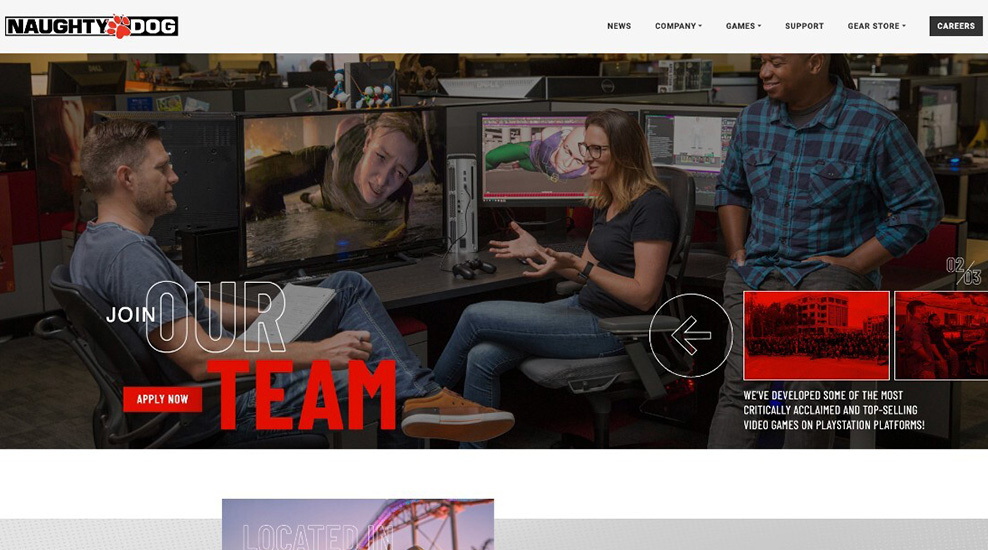Open the 'Located in' roller coaster image

(358, 524)
